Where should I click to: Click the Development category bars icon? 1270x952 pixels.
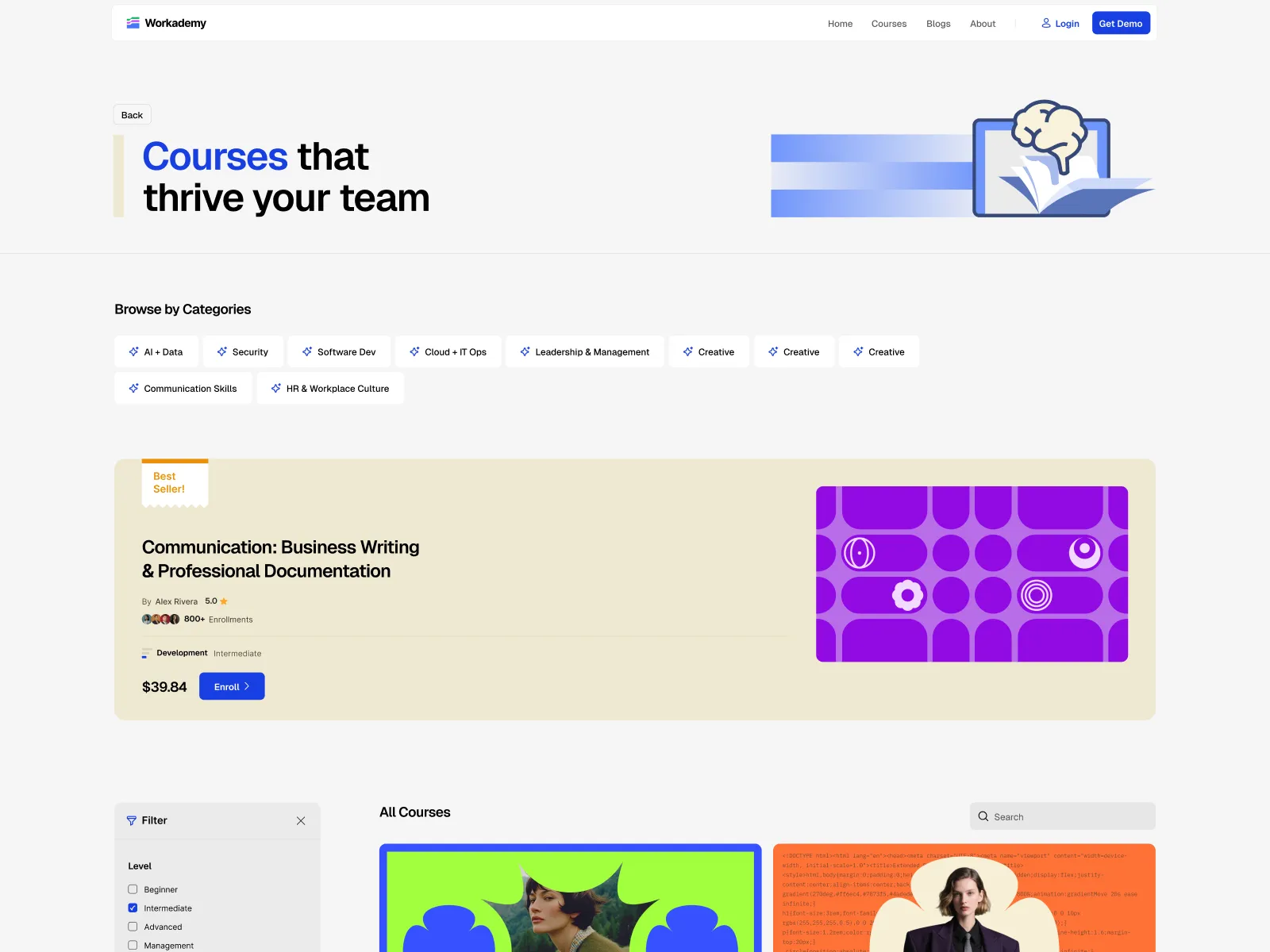point(147,654)
